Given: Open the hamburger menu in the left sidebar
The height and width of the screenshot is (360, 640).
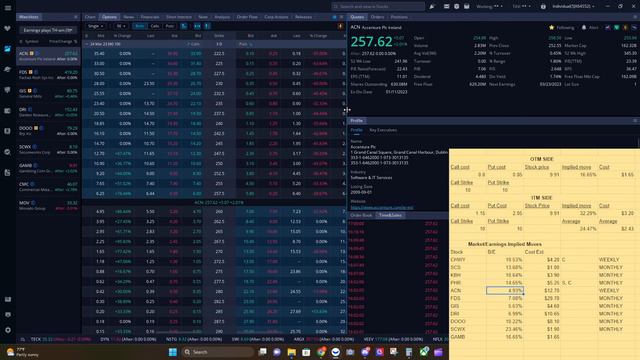Looking at the screenshot, I should (8, 8).
